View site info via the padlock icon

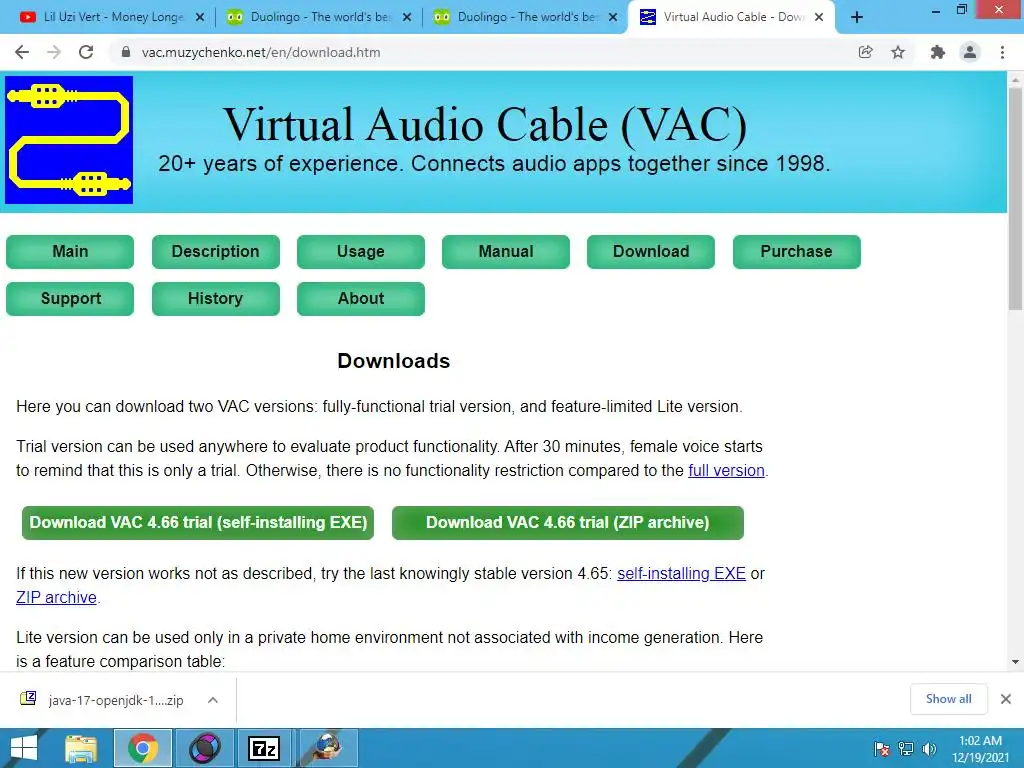pyautogui.click(x=125, y=52)
